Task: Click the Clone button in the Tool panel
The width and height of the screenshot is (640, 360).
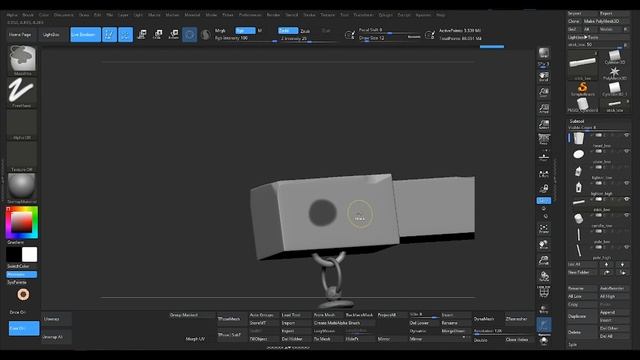Action: point(574,21)
